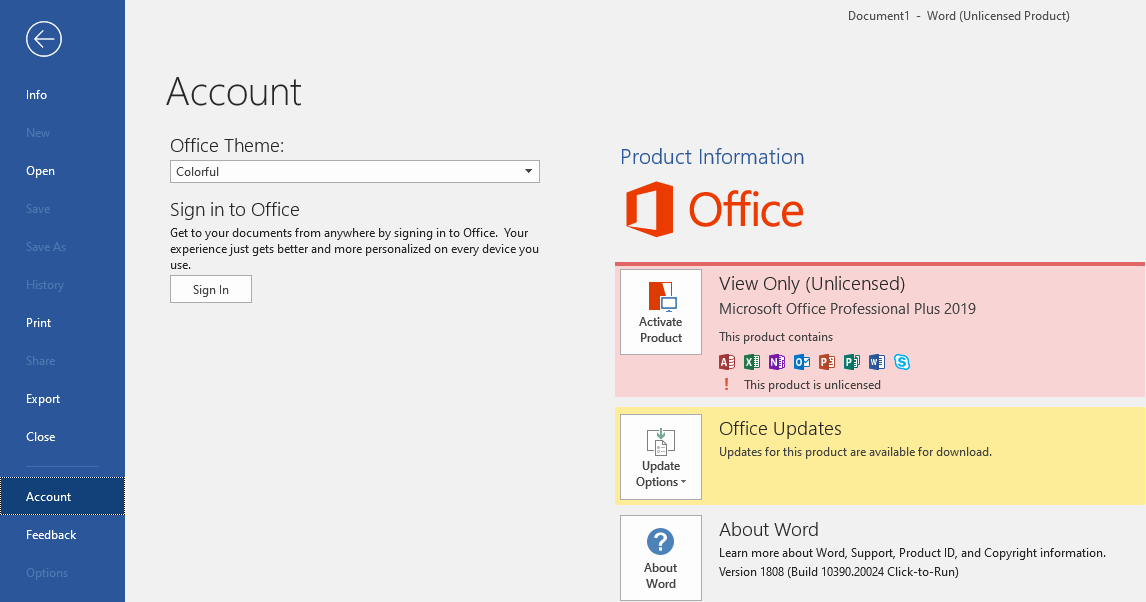Click the 'Sign in to Office' heading
Image resolution: width=1146 pixels, height=602 pixels.
[235, 210]
